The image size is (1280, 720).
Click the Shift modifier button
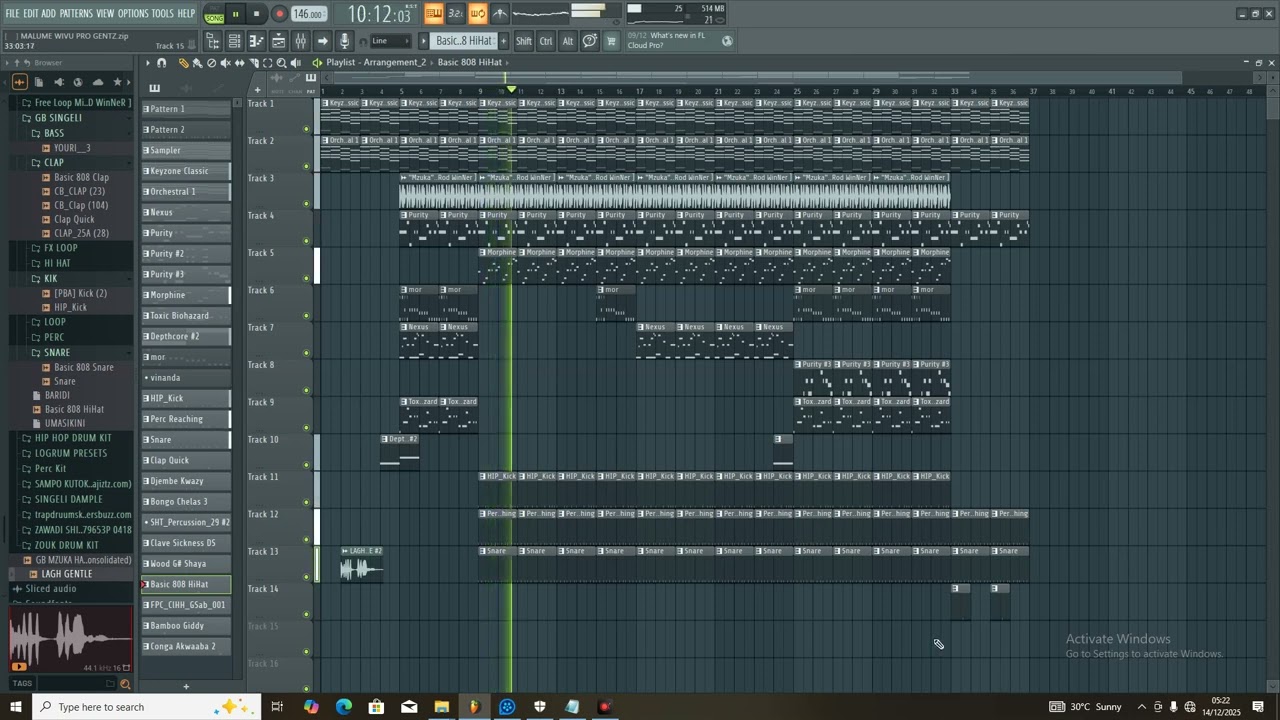524,41
